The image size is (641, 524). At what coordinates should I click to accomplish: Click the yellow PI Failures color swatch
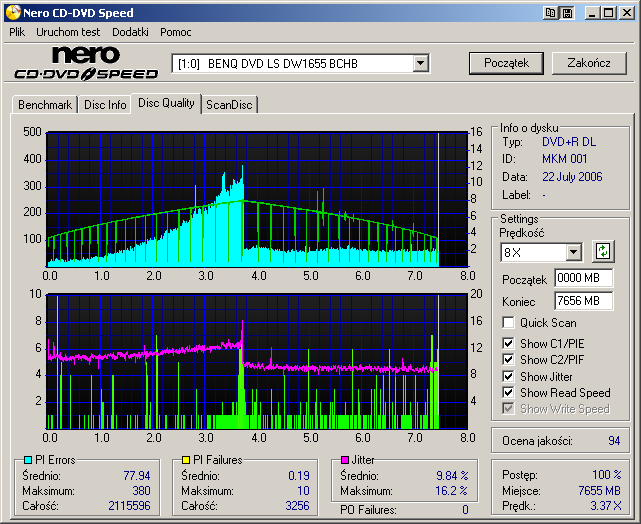click(x=186, y=460)
